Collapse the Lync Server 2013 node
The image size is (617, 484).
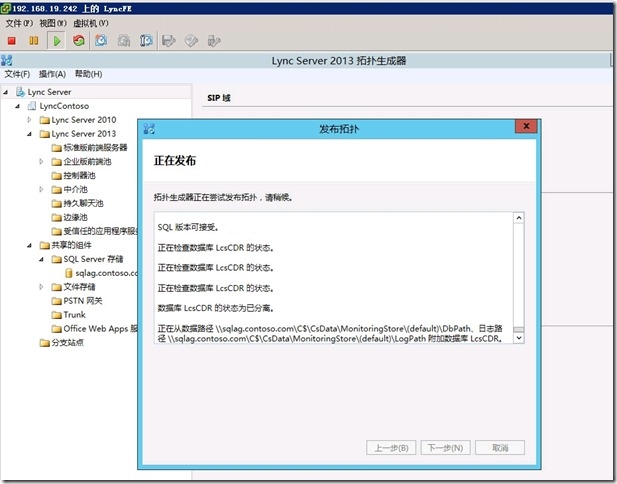click(x=30, y=134)
